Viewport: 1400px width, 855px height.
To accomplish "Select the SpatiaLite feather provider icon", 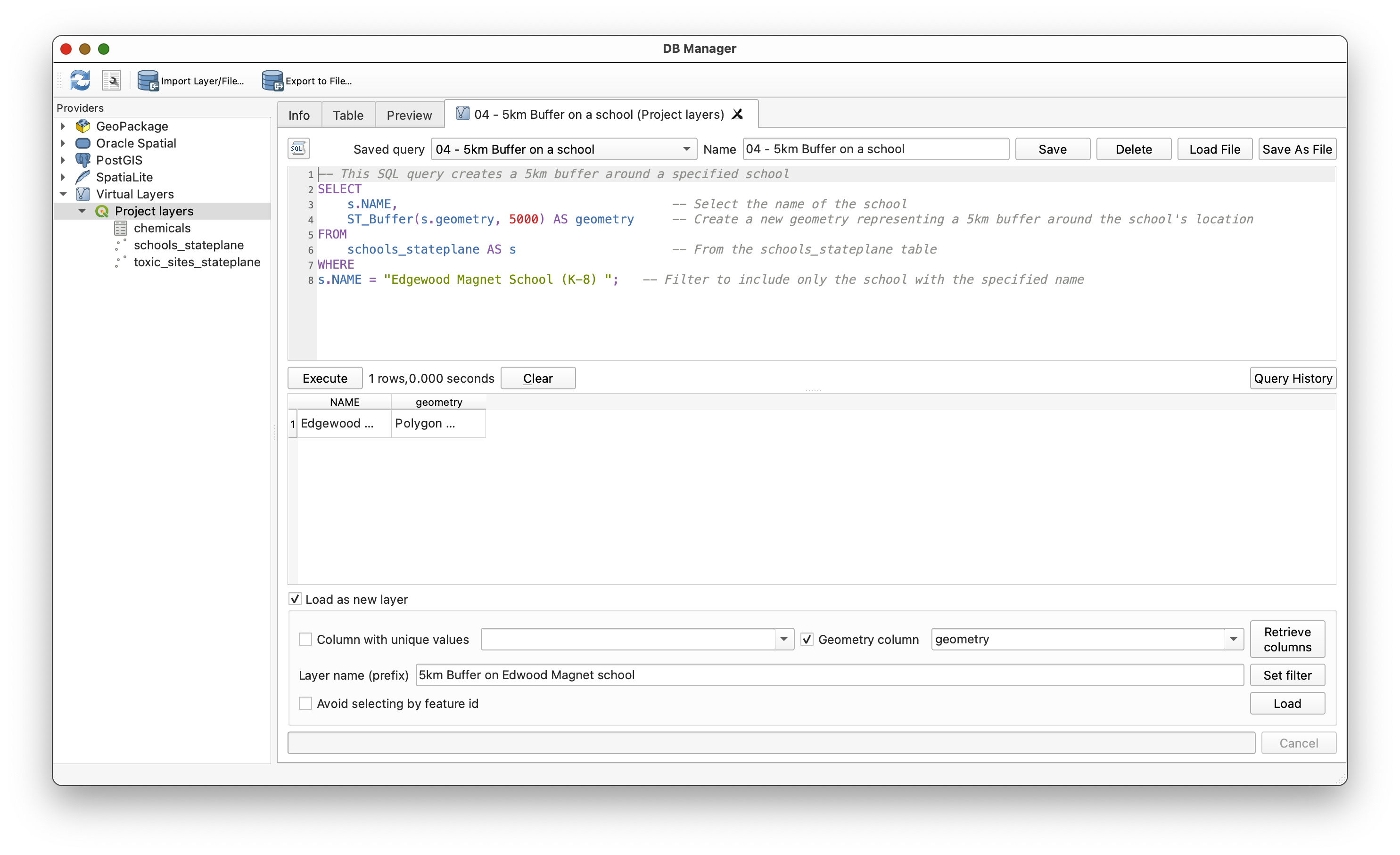I will coord(83,177).
